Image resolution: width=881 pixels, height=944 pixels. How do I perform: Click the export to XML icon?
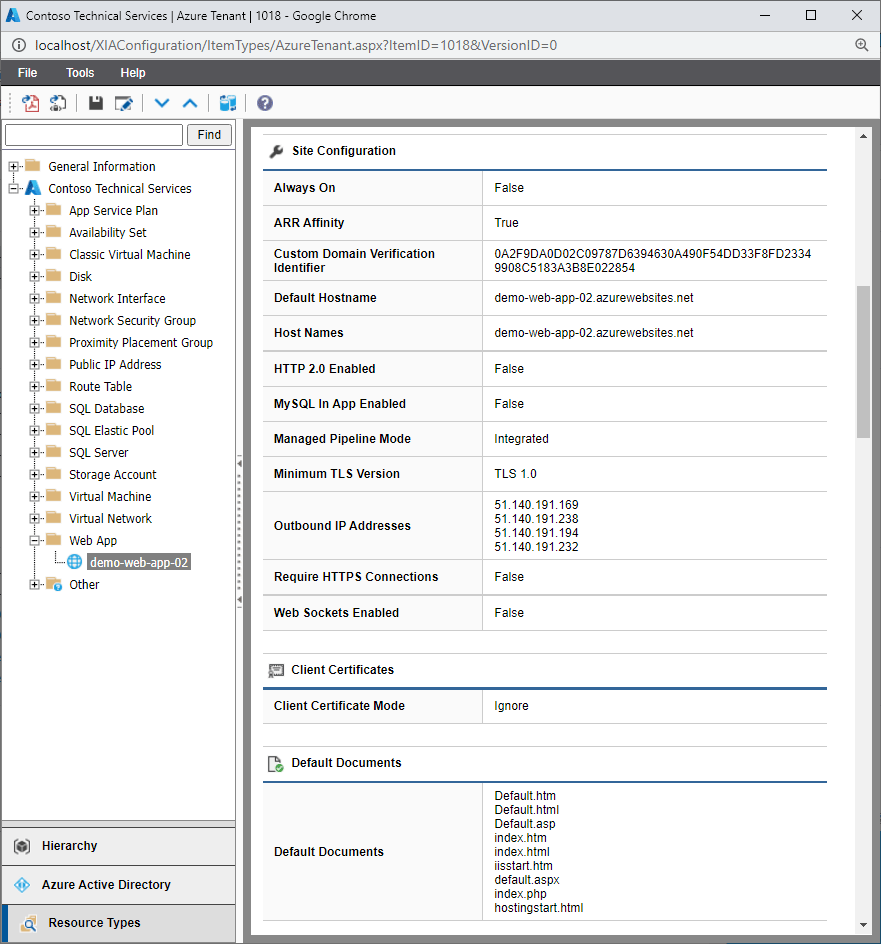pos(58,103)
